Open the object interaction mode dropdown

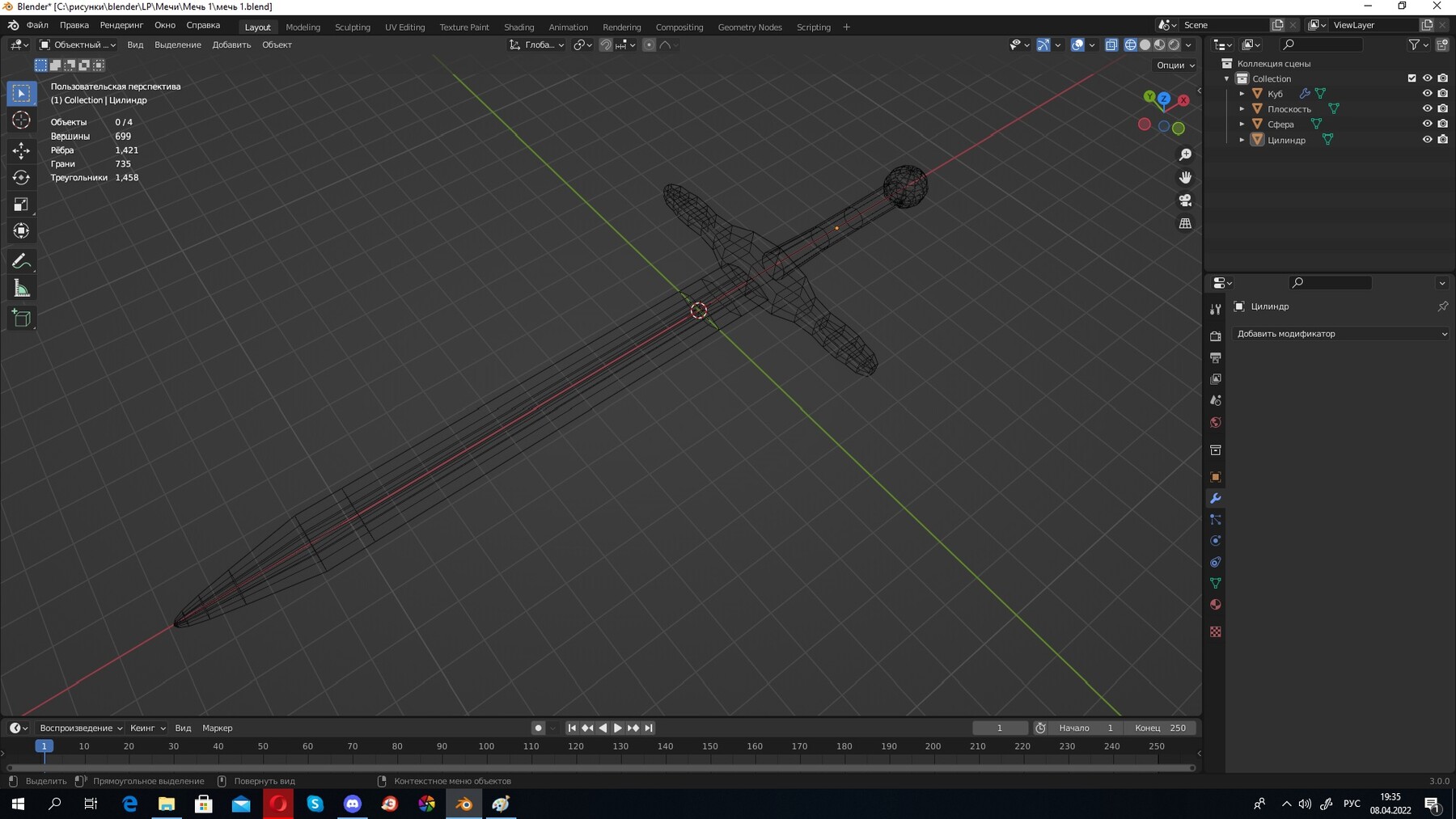77,44
